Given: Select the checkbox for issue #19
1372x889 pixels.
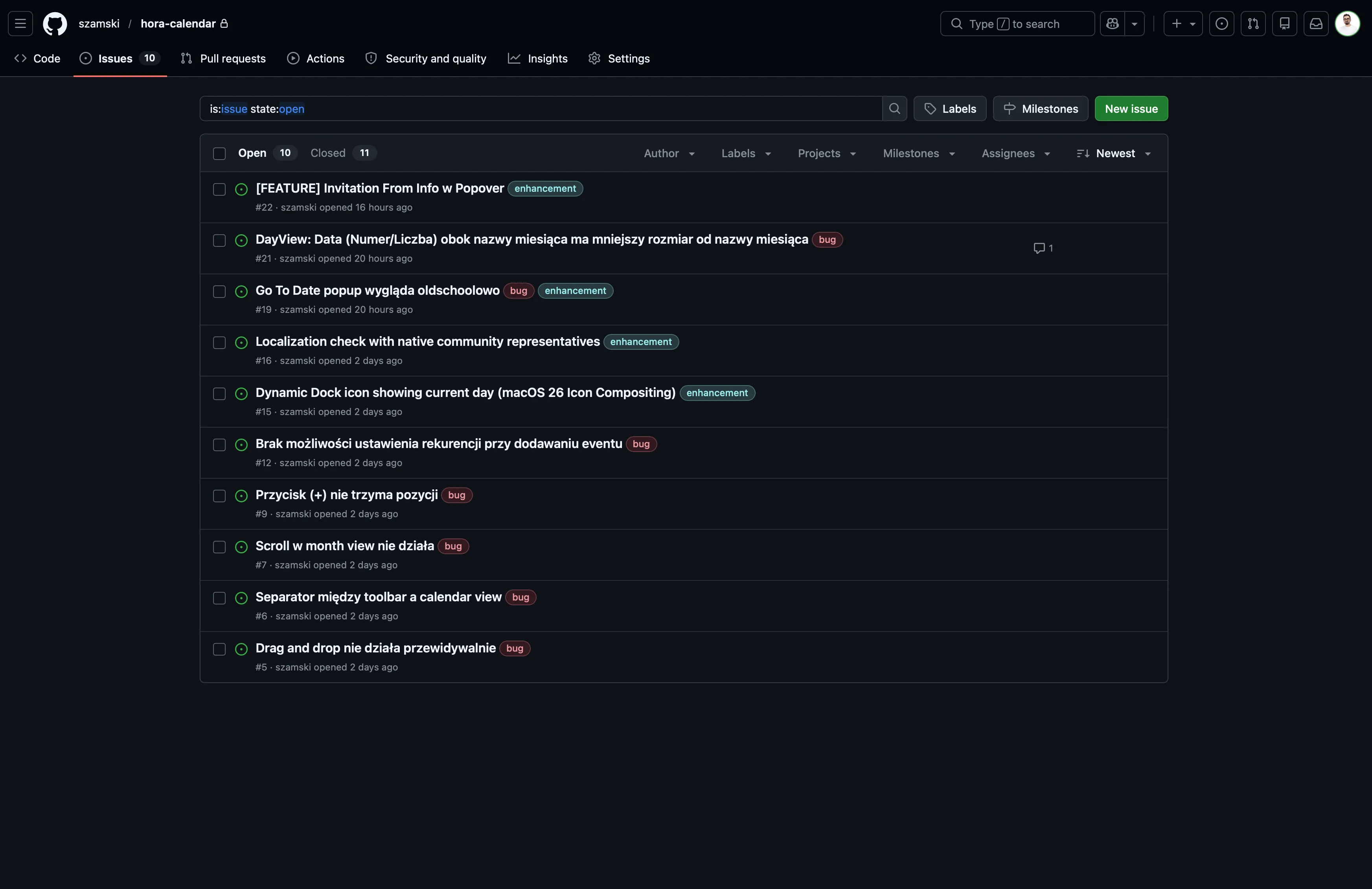Looking at the screenshot, I should pos(219,292).
